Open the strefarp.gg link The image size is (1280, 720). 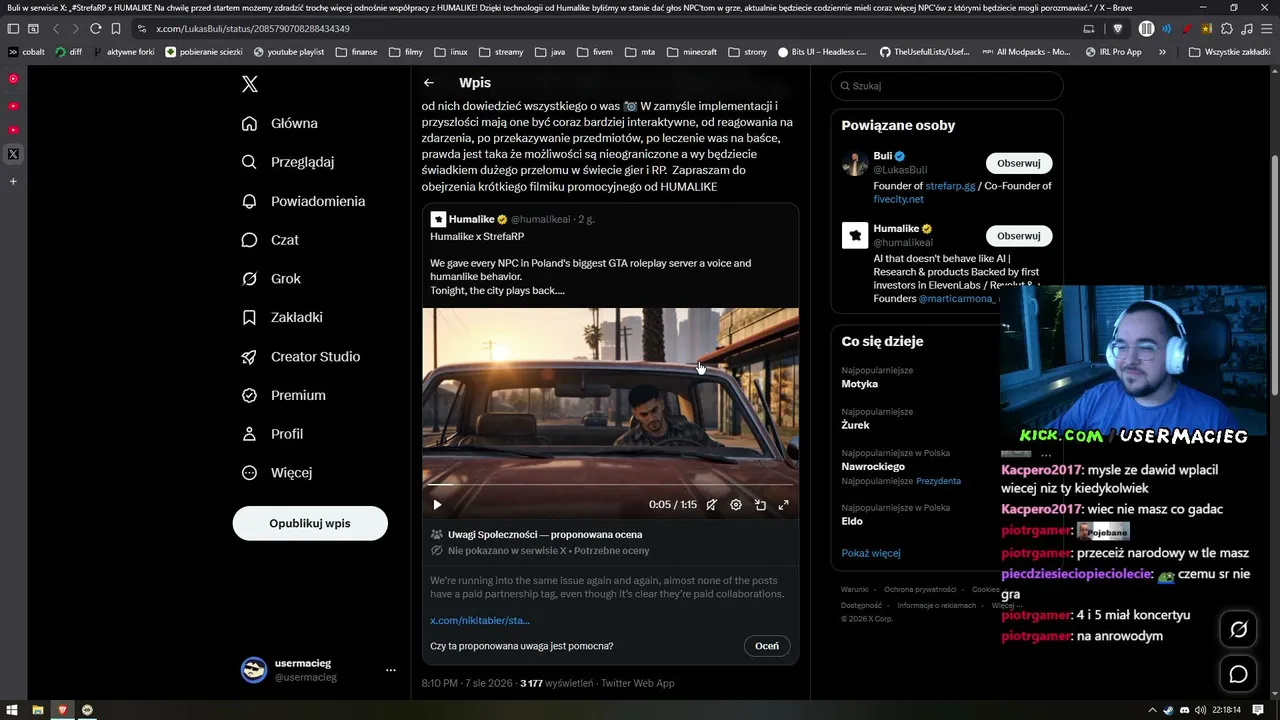click(x=950, y=186)
